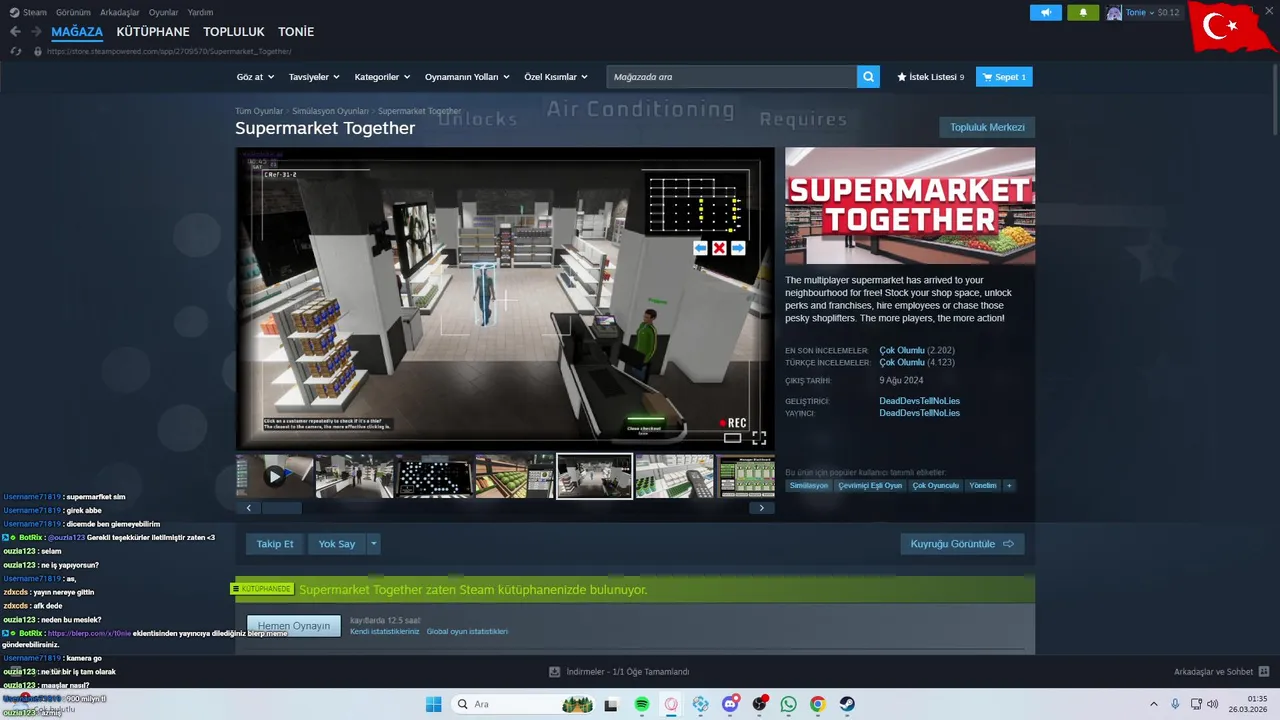The image size is (1280, 720).
Task: Open Discord from the taskbar
Action: click(730, 704)
